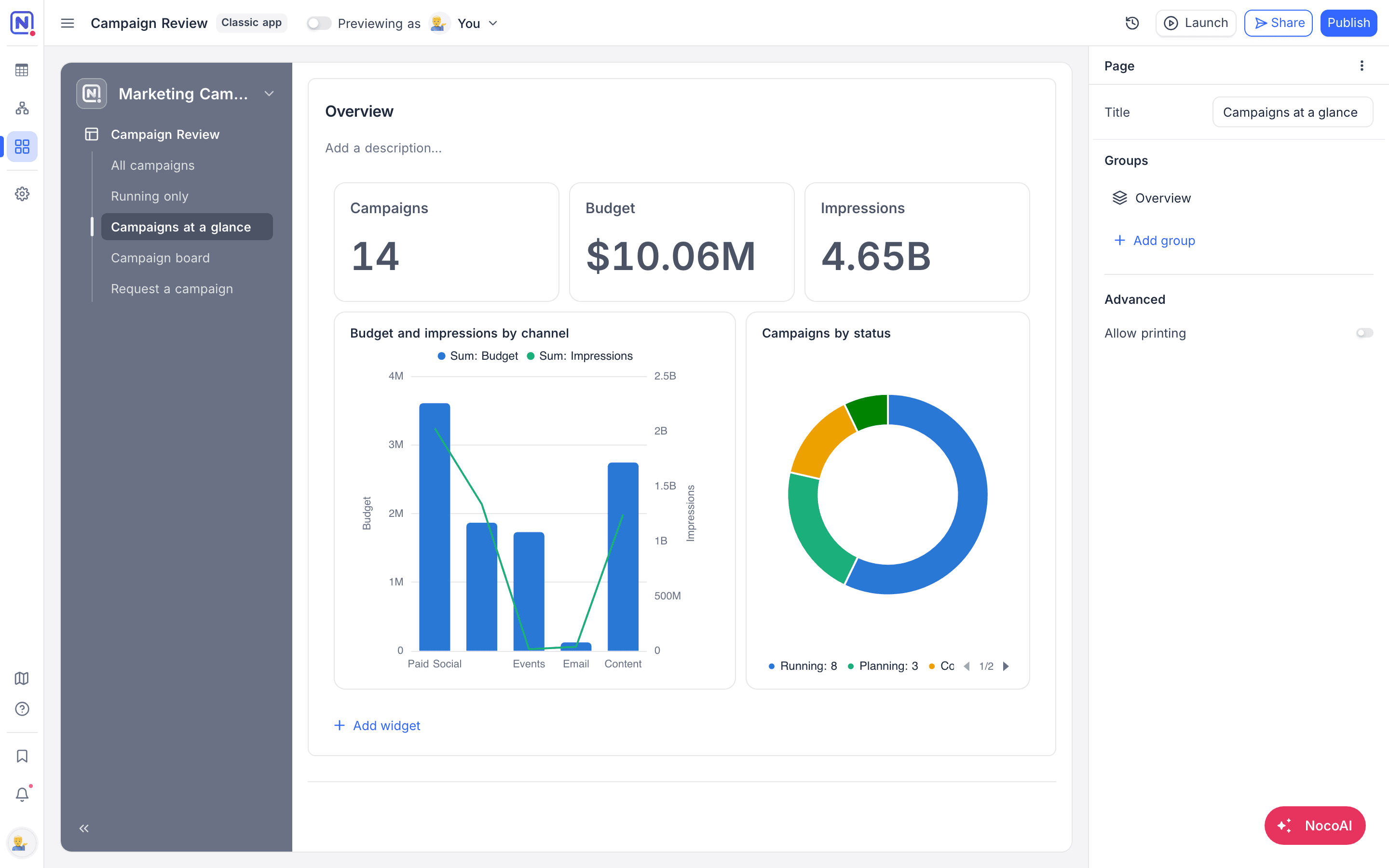Open settings gear in sidebar
The width and height of the screenshot is (1389, 868).
tap(22, 194)
